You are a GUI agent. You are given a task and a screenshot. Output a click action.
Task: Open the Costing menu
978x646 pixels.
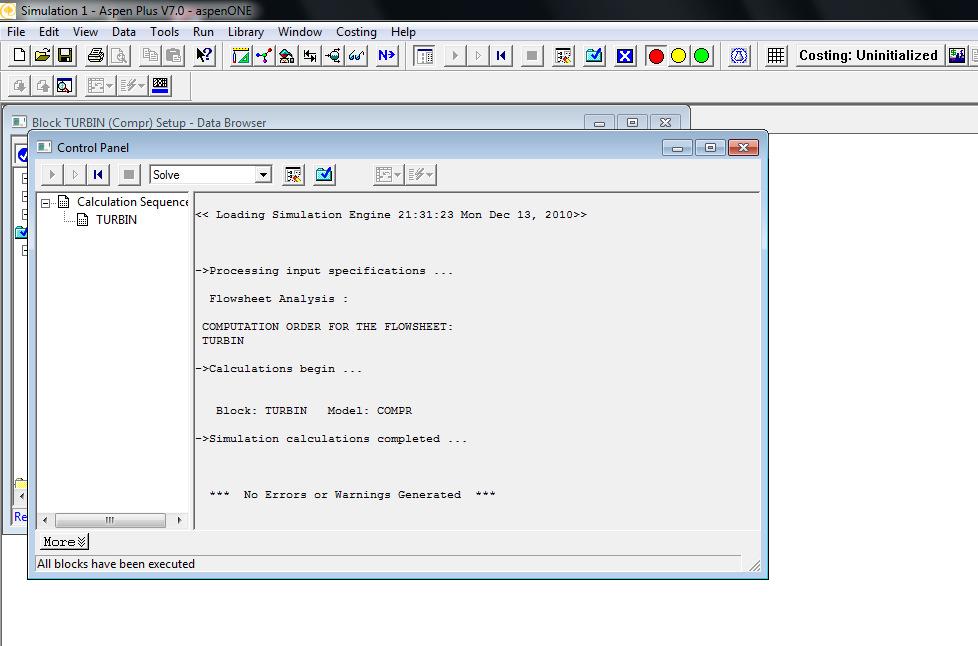(x=356, y=32)
